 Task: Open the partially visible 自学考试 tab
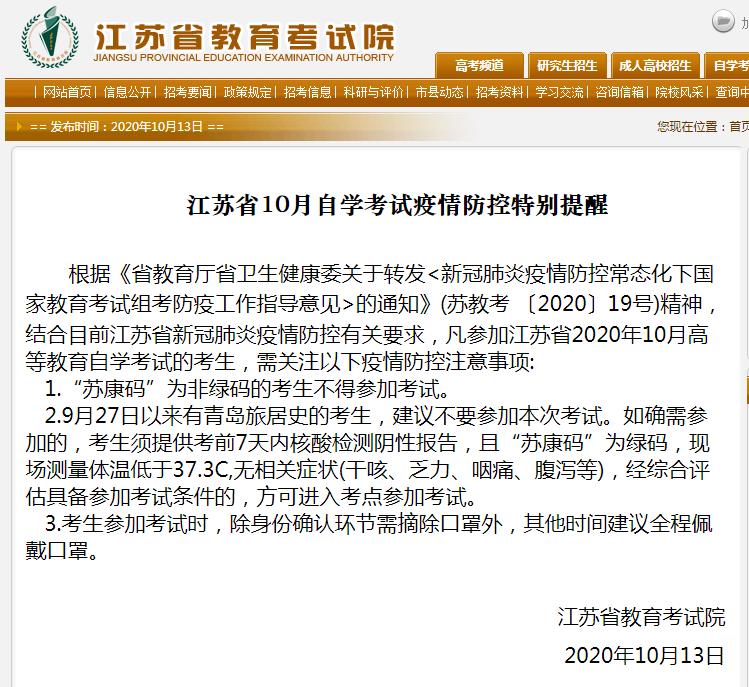click(729, 65)
